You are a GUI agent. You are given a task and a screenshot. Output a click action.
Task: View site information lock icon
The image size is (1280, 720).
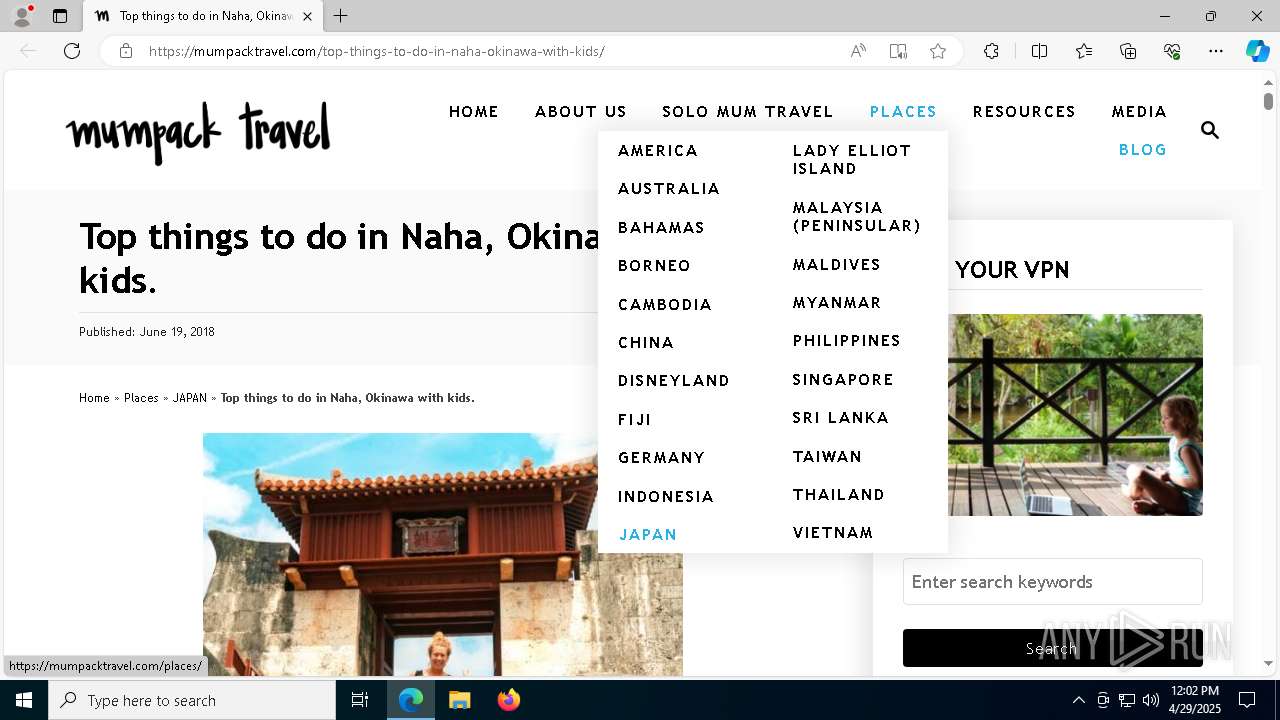pyautogui.click(x=126, y=51)
